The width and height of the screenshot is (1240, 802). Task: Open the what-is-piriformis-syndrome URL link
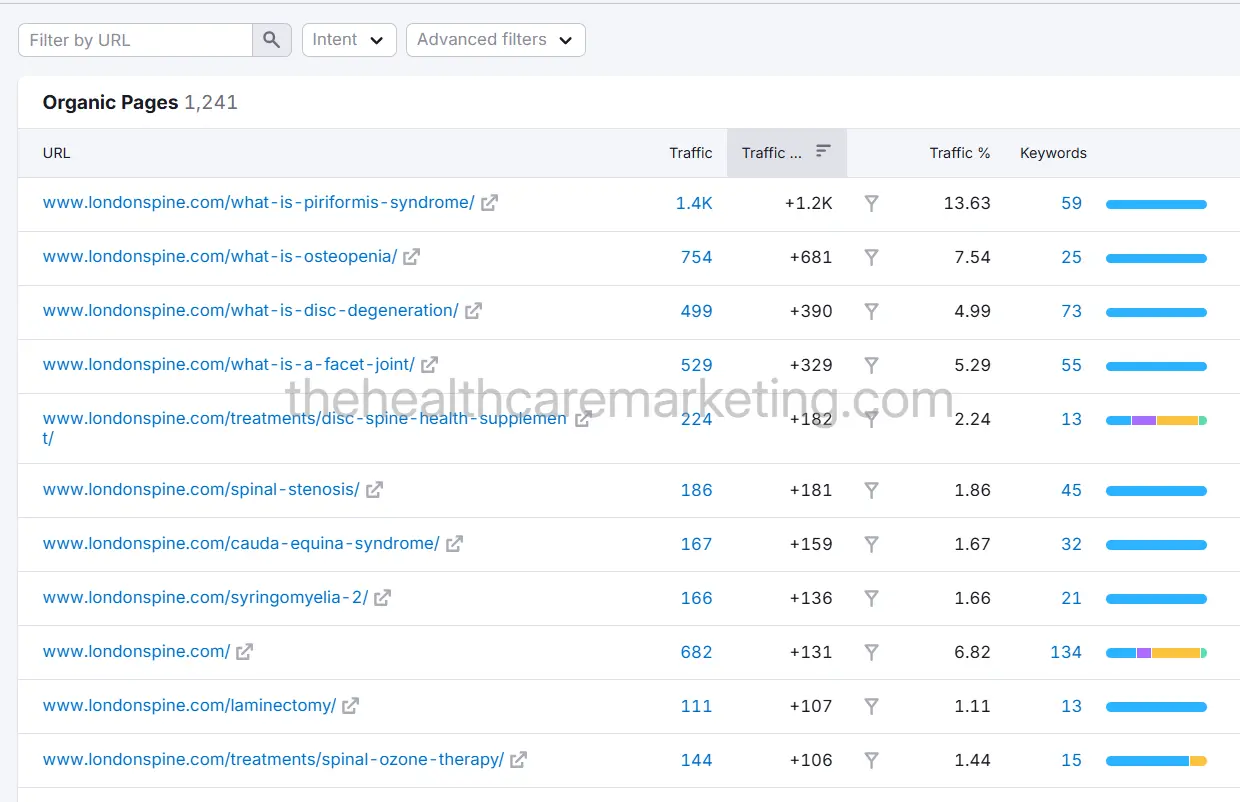(258, 203)
